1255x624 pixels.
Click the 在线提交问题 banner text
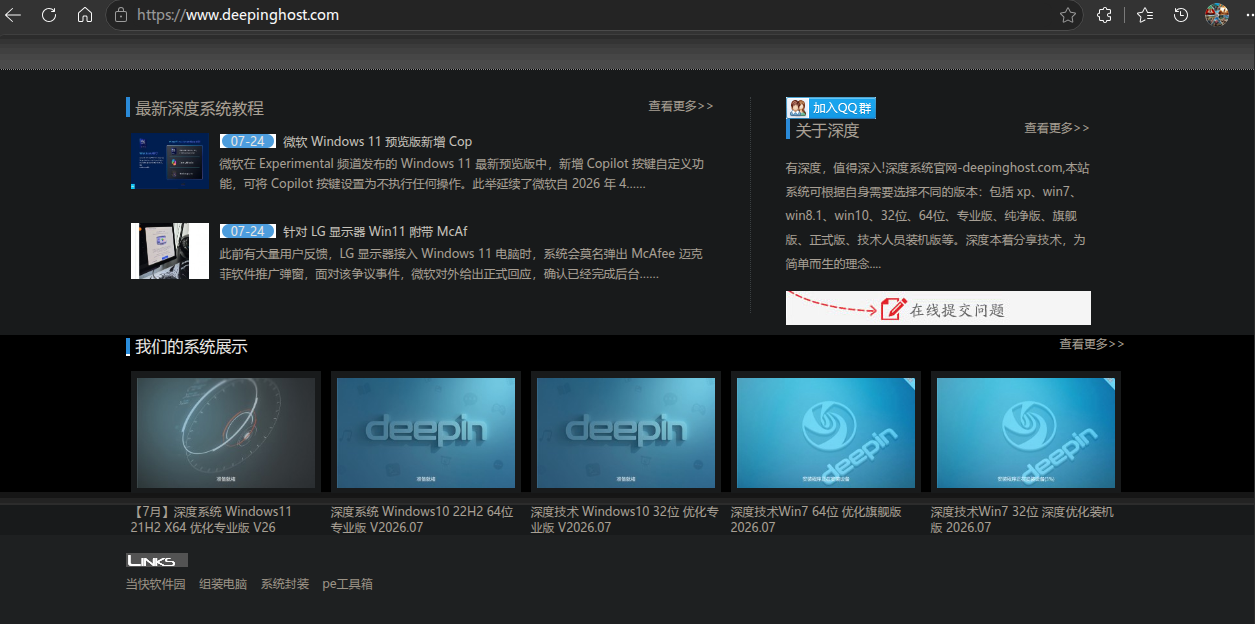(957, 310)
